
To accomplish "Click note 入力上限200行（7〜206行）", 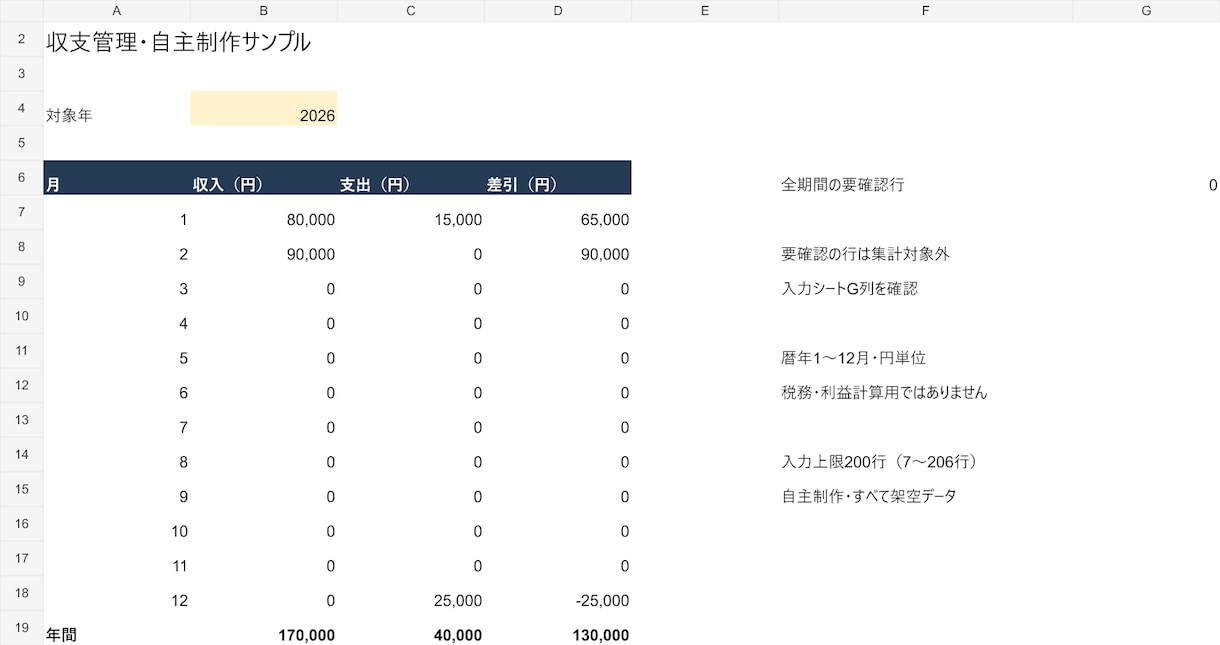I will 879,462.
